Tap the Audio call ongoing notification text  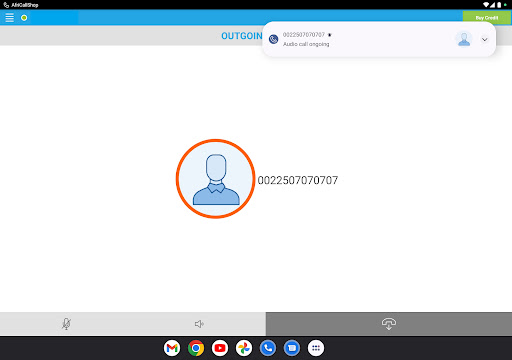306,44
